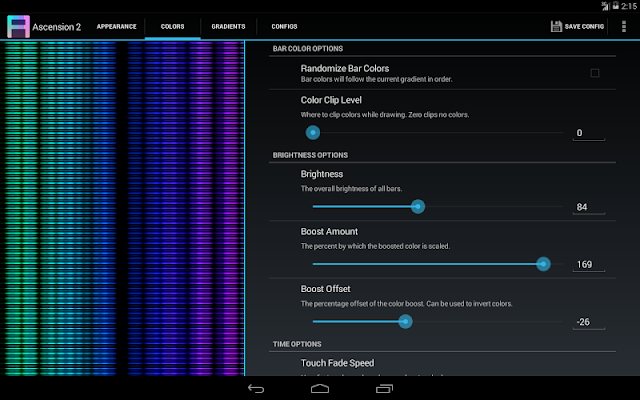The height and width of the screenshot is (400, 640).
Task: Edit the Brightness value field showing 84
Action: (589, 207)
